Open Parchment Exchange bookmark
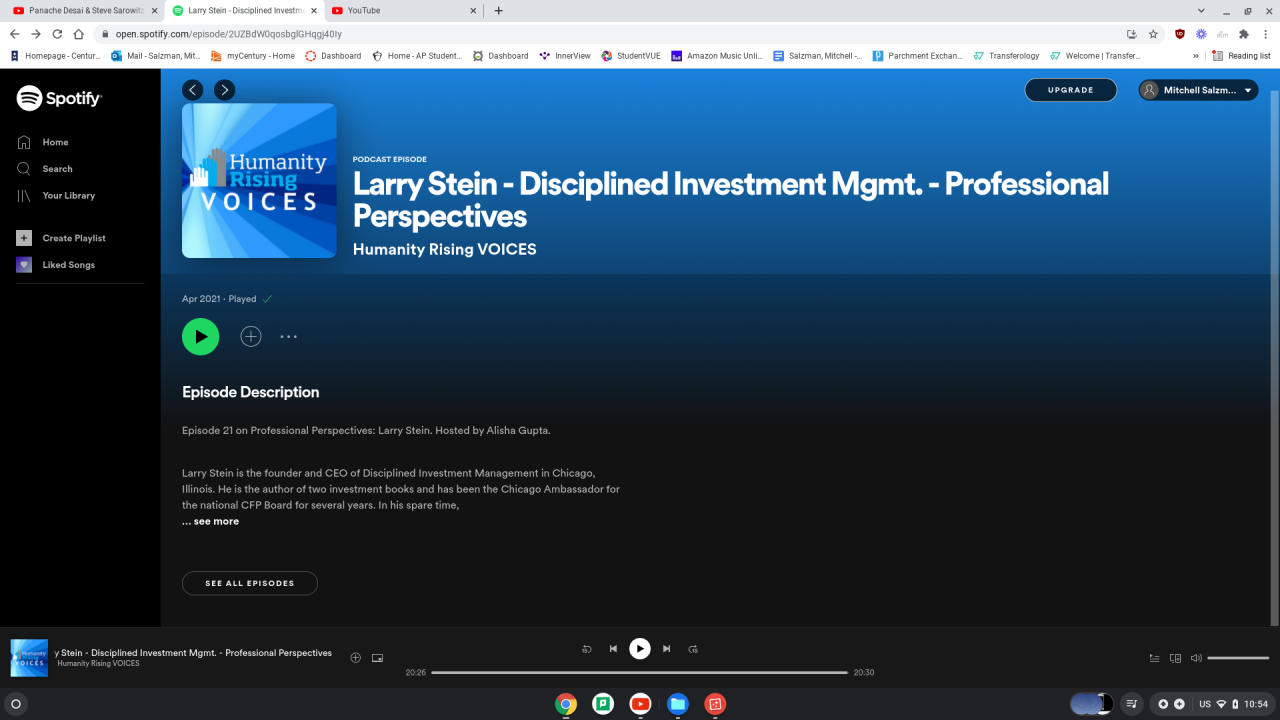This screenshot has width=1280, height=720. point(917,56)
